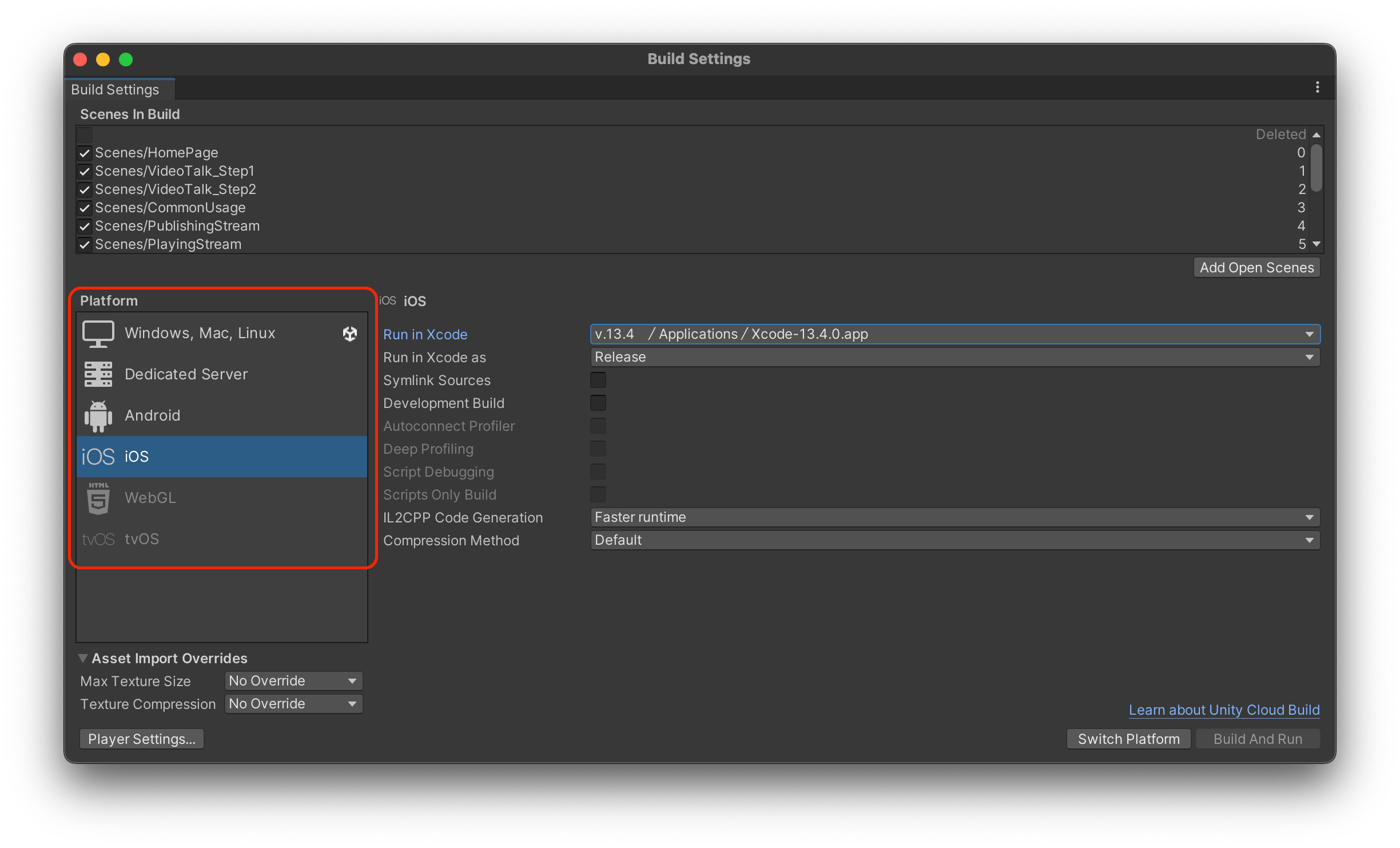The height and width of the screenshot is (848, 1400).
Task: Click the Switch Platform button
Action: pyautogui.click(x=1128, y=739)
